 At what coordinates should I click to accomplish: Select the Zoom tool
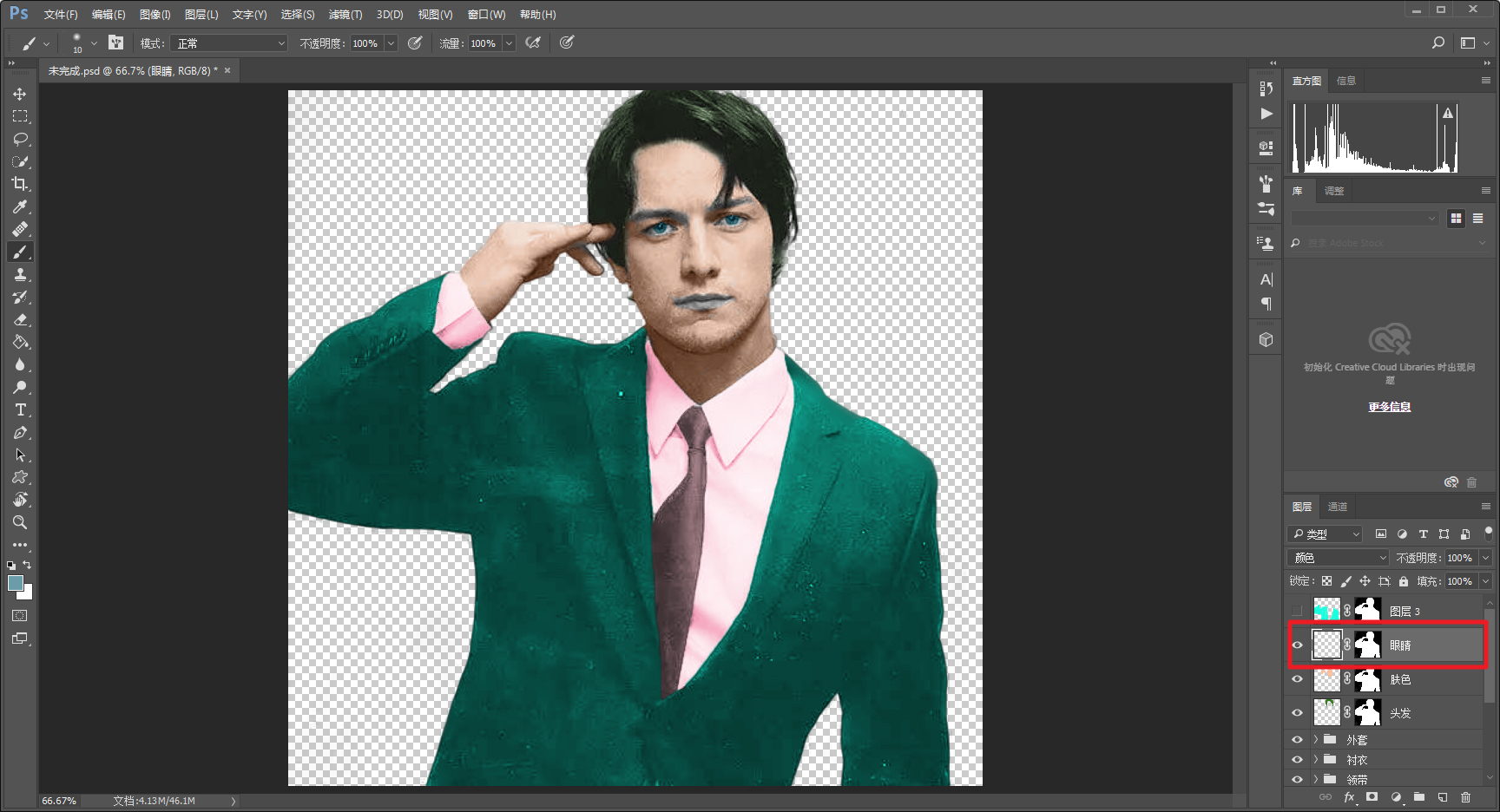click(x=20, y=522)
